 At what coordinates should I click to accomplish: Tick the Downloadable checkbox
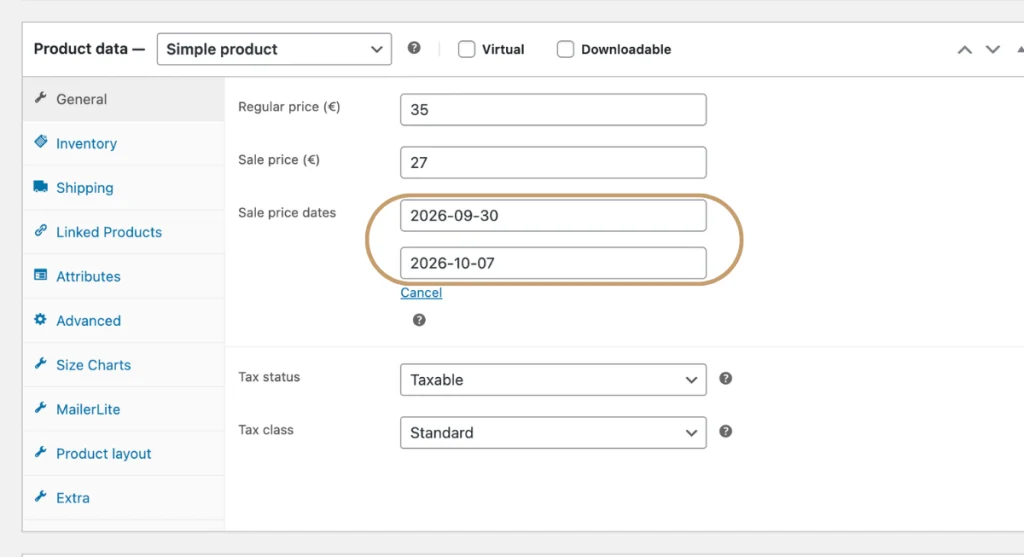566,49
